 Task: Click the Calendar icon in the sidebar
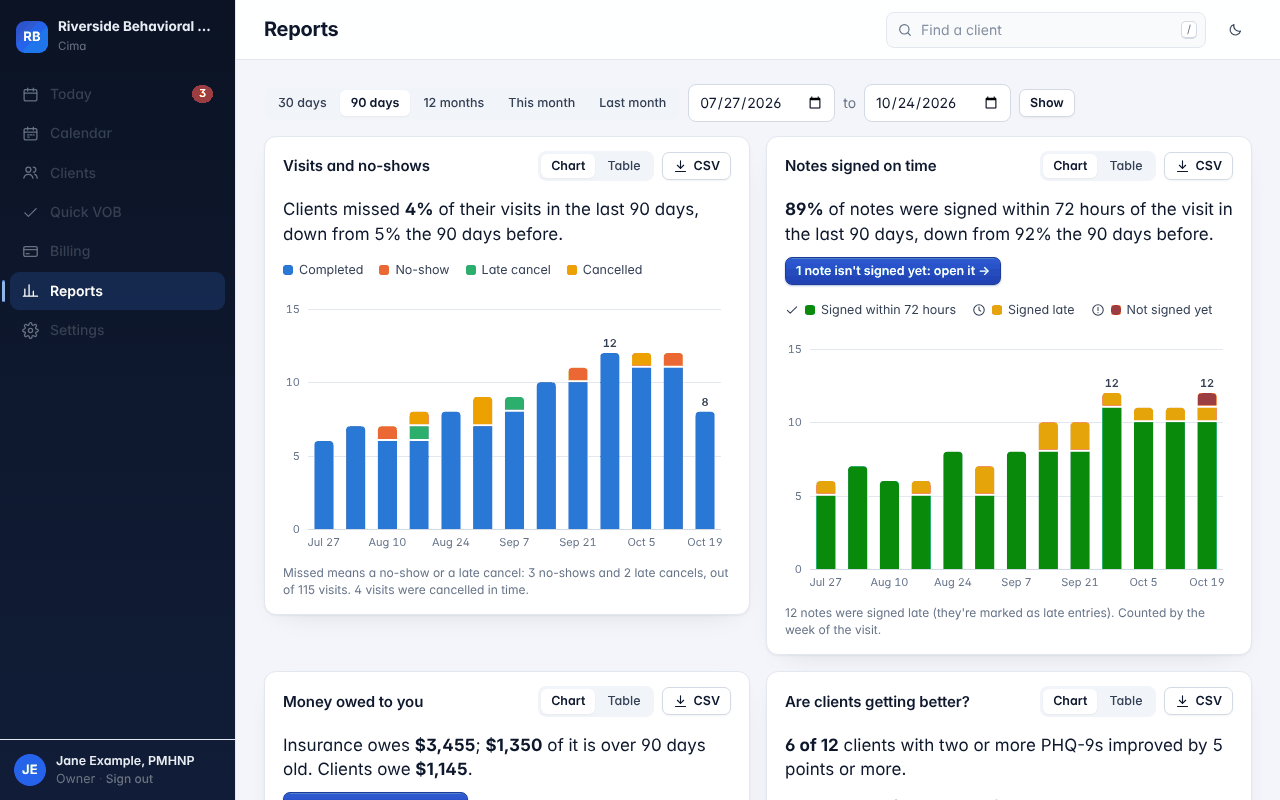tap(31, 133)
